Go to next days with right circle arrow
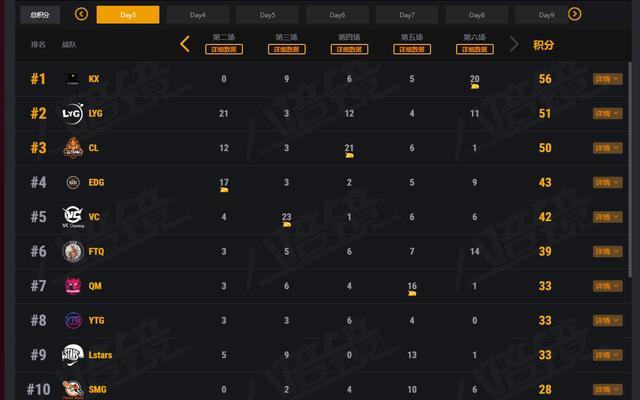The height and width of the screenshot is (400, 640). click(x=574, y=14)
